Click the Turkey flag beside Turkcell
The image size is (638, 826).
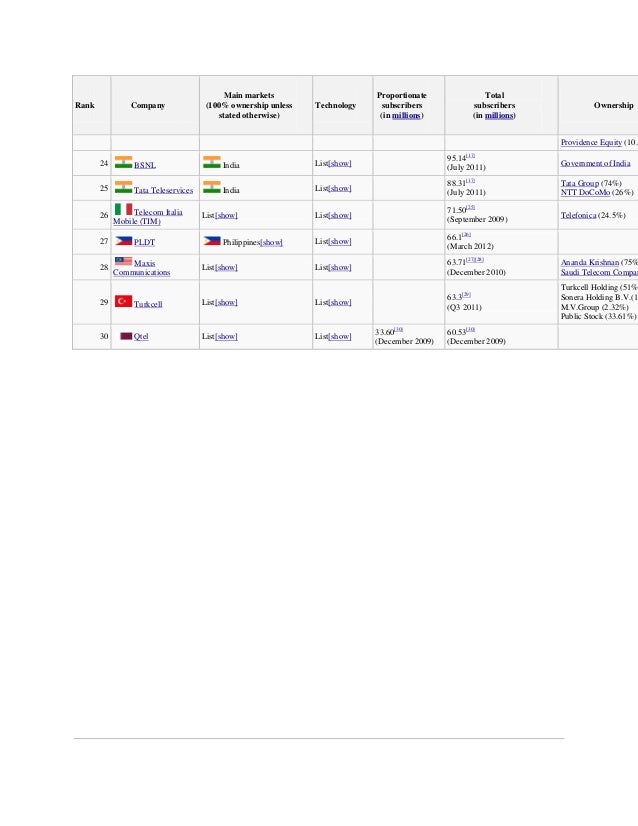point(123,301)
